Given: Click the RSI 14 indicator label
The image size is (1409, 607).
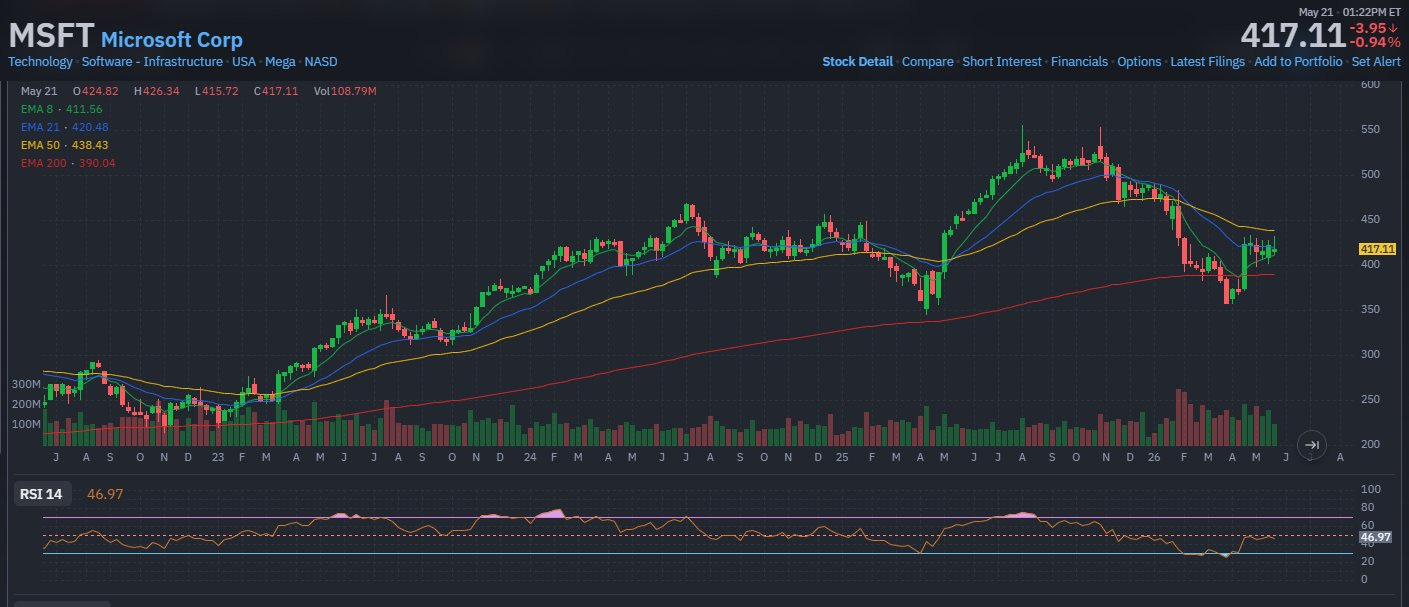Looking at the screenshot, I should coord(43,494).
